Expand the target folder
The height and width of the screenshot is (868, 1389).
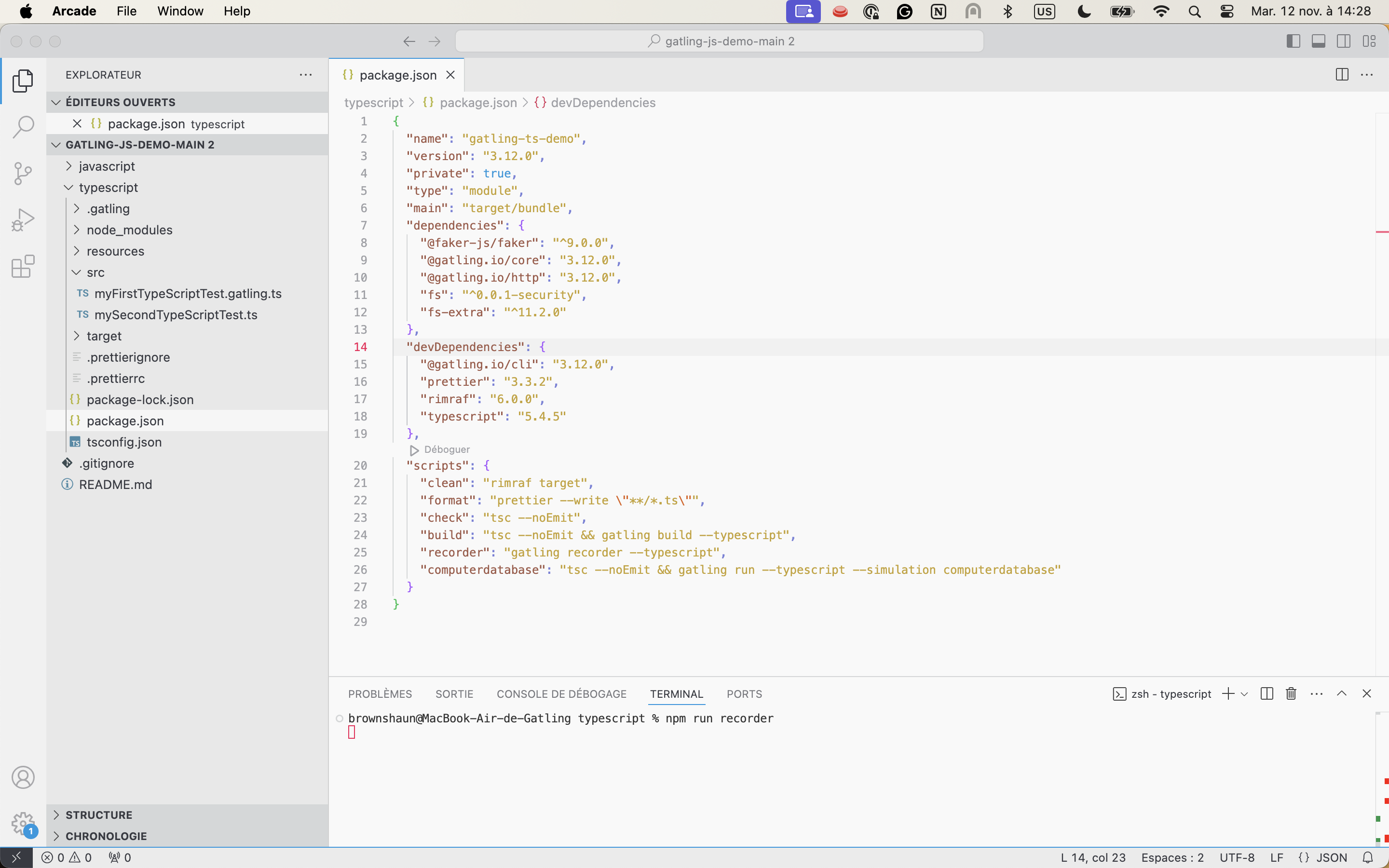[187, 336]
